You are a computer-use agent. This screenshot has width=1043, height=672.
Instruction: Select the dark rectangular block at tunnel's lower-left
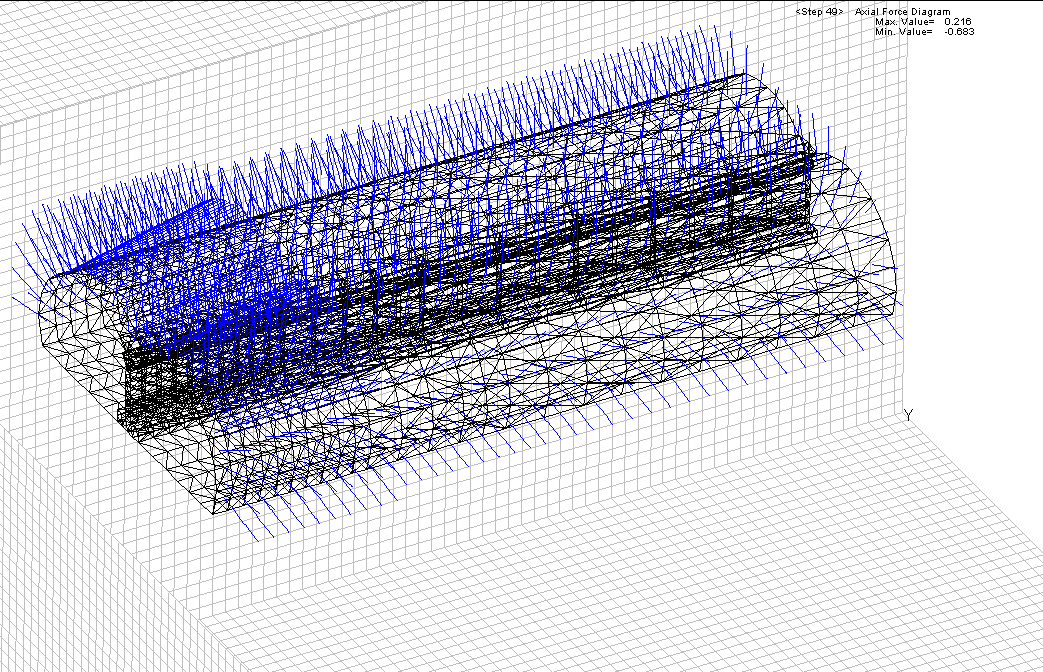[x=160, y=390]
